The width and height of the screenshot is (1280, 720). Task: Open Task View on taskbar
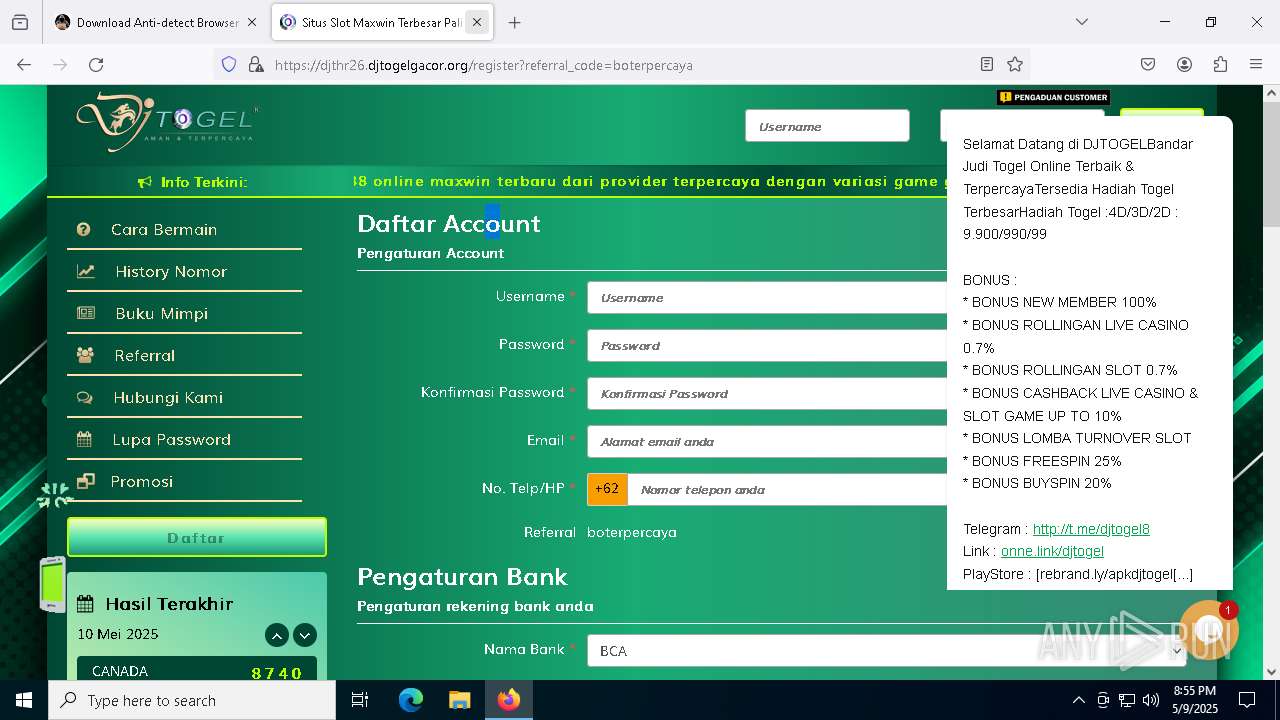coord(360,700)
